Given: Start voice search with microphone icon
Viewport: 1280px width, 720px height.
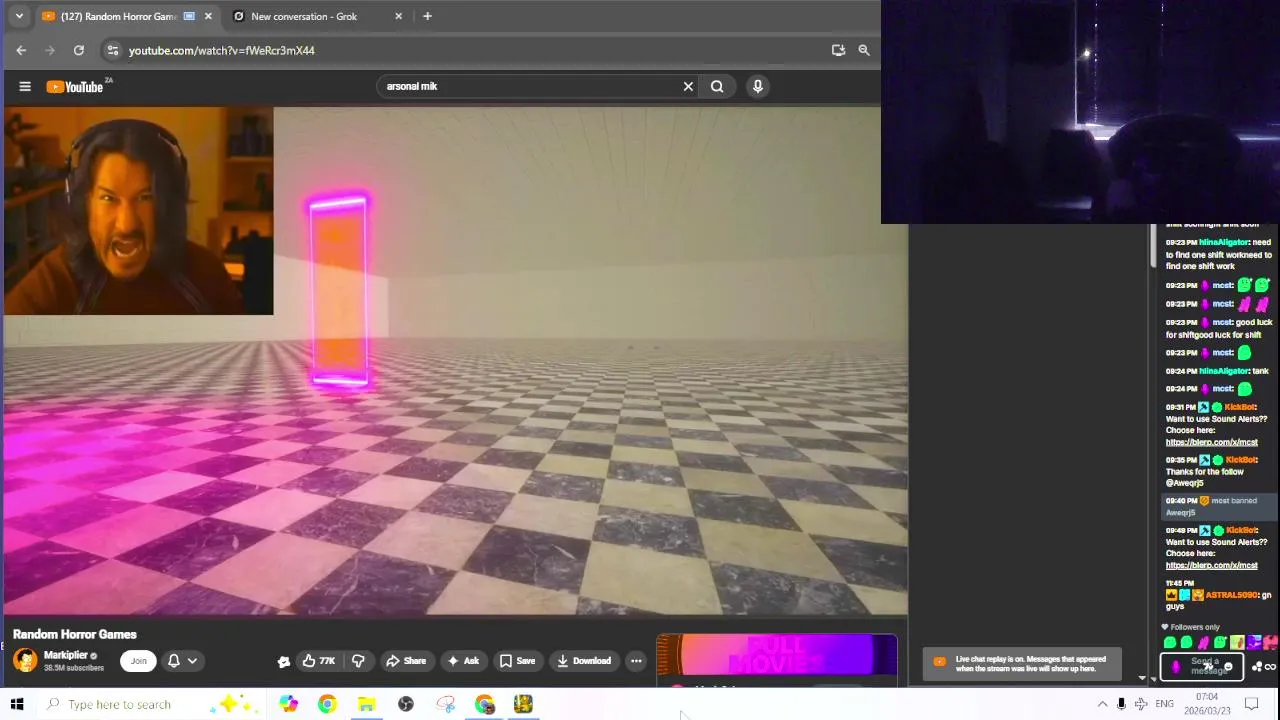Looking at the screenshot, I should (758, 87).
